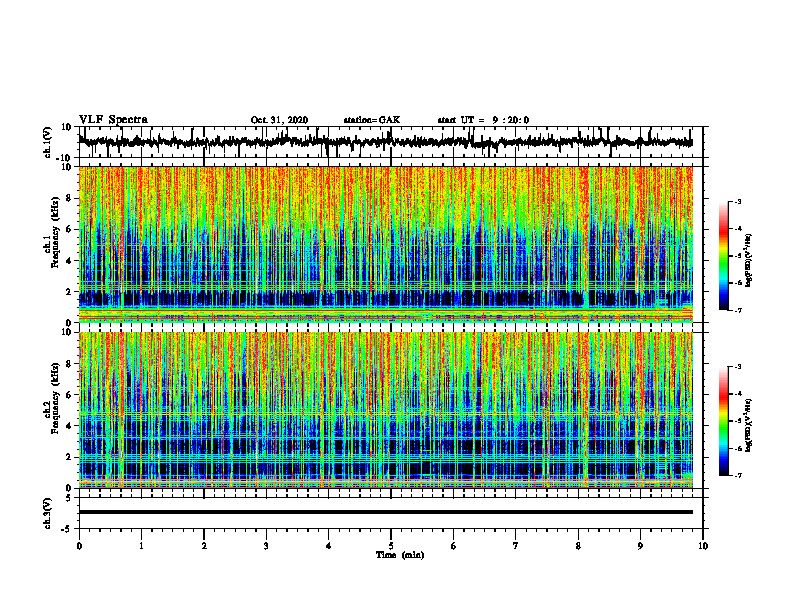Image resolution: width=792 pixels, height=612 pixels.
Task: Select the "station=GAK" header text
Action: point(372,120)
